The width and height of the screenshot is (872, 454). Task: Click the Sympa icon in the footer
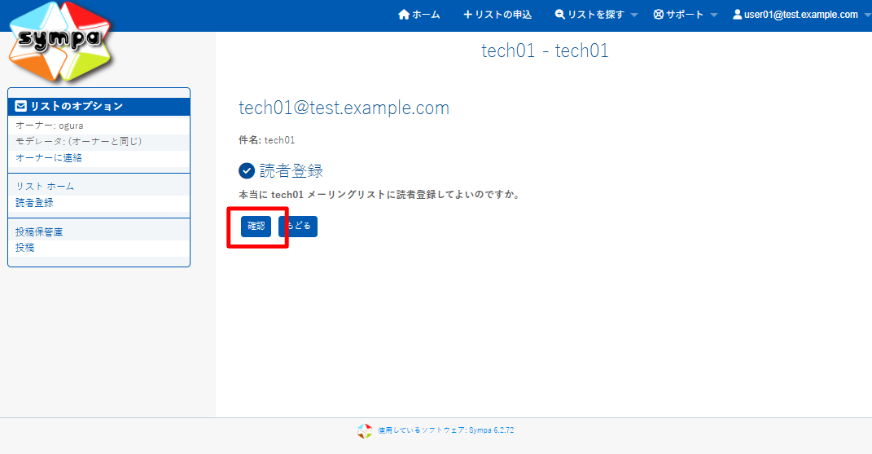[364, 431]
